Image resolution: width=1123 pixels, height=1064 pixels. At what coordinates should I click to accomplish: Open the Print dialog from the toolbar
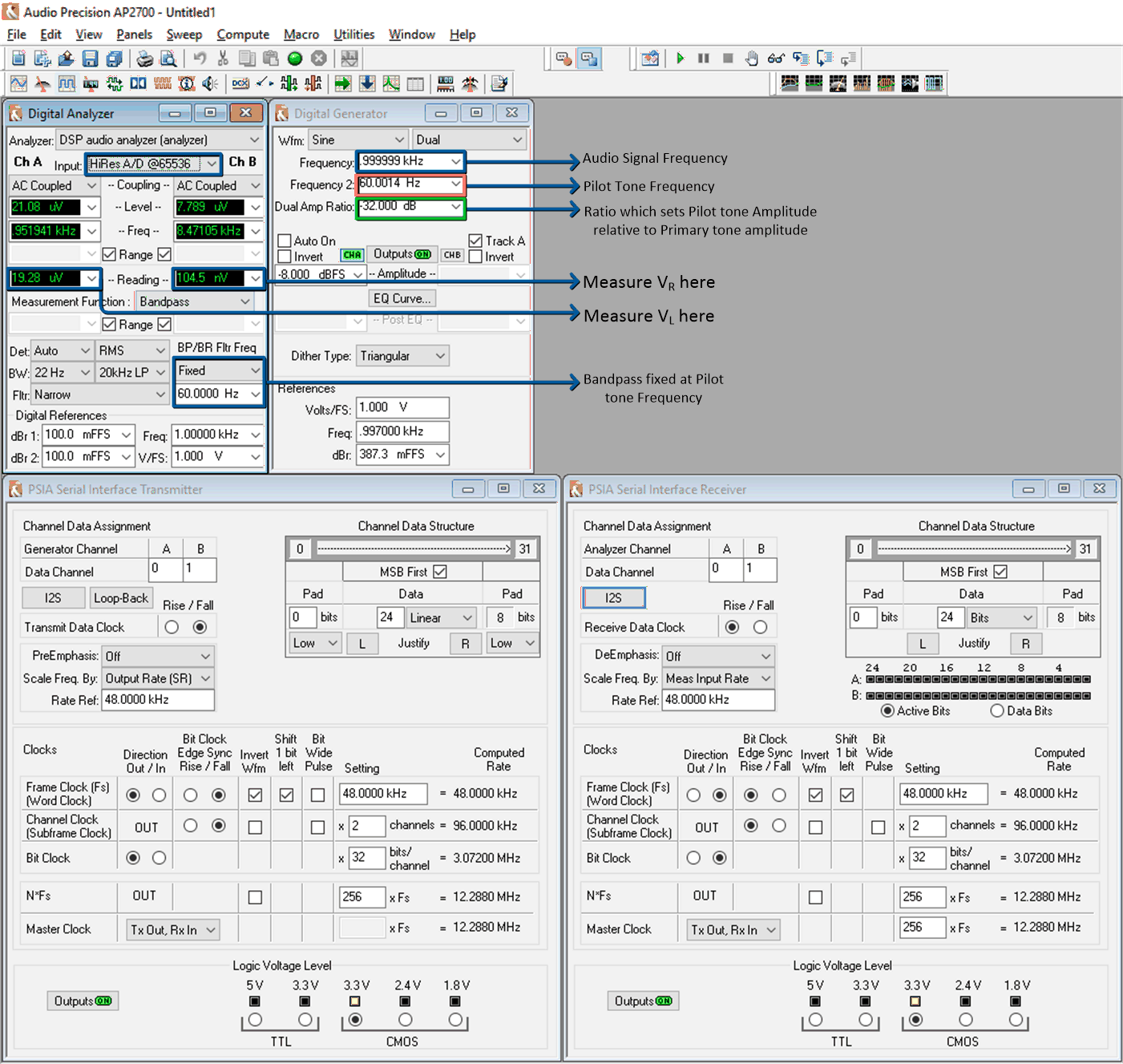pyautogui.click(x=145, y=58)
